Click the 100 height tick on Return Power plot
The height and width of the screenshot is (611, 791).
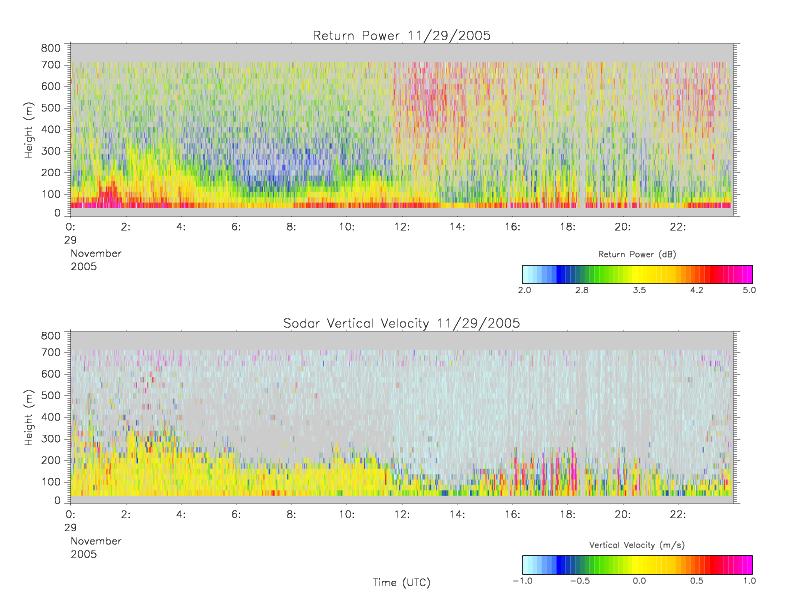click(50, 194)
